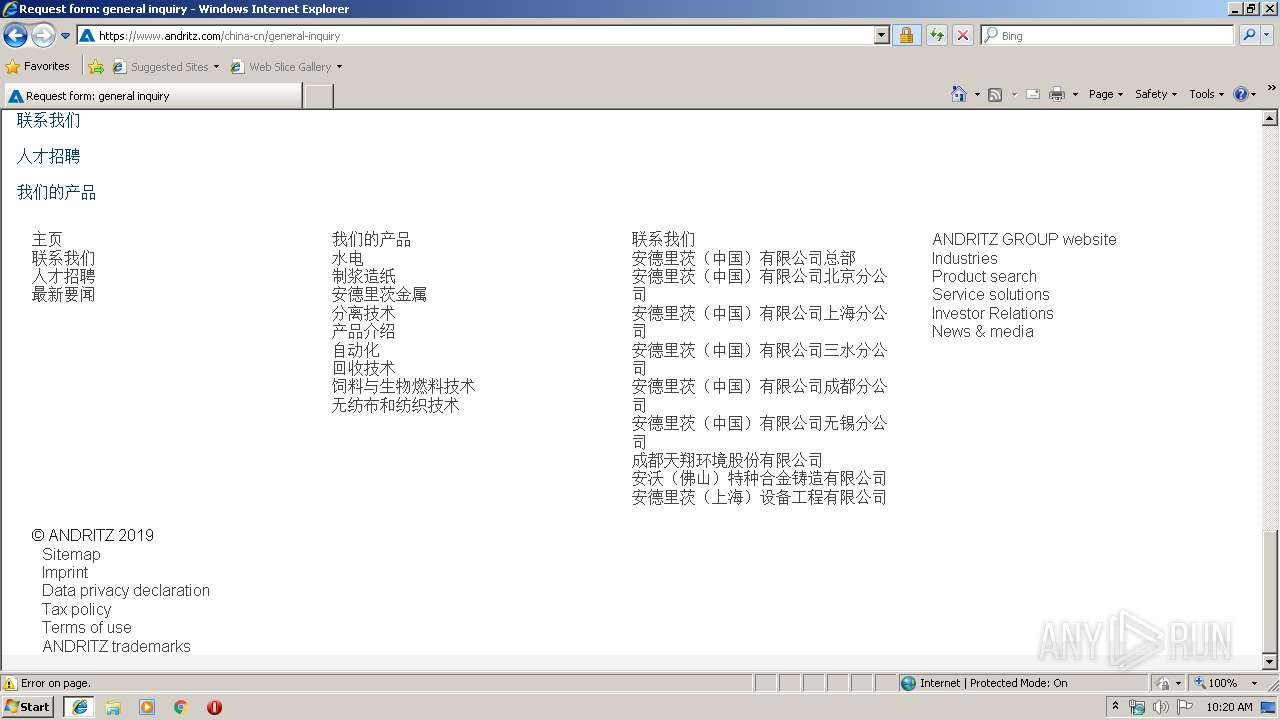Click the Help question mark icon
This screenshot has height=720, width=1280.
(x=1241, y=94)
